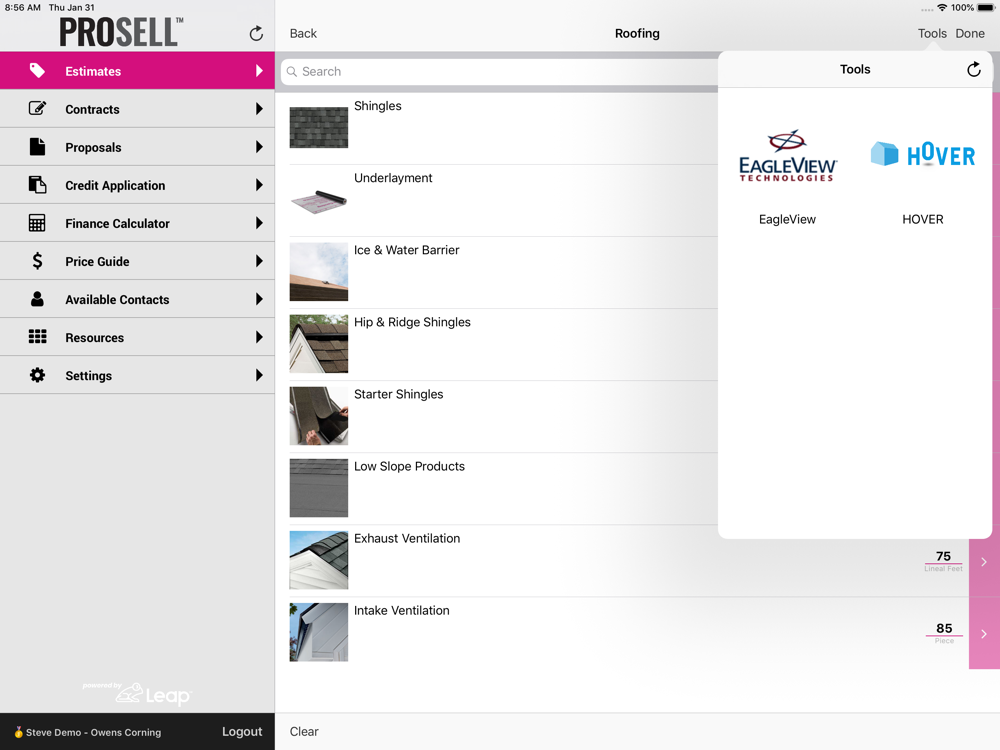Click the Price Guide dollar icon
Viewport: 1000px width, 750px height.
coord(37,261)
